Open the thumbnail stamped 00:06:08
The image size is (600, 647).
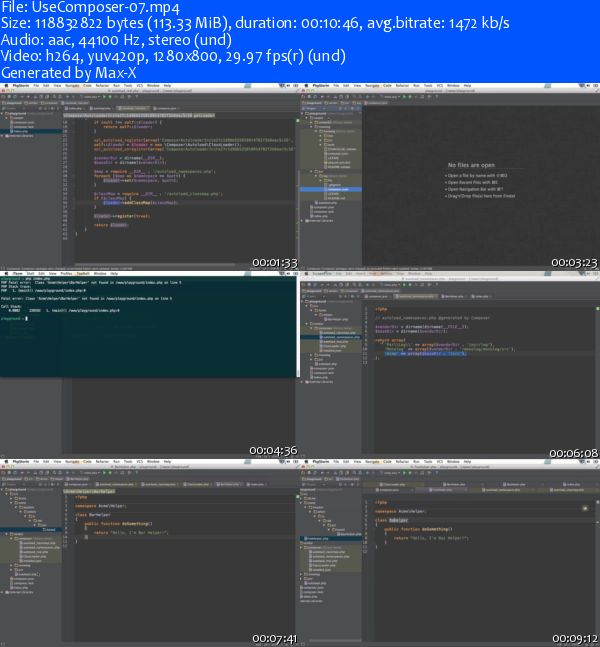click(x=450, y=364)
